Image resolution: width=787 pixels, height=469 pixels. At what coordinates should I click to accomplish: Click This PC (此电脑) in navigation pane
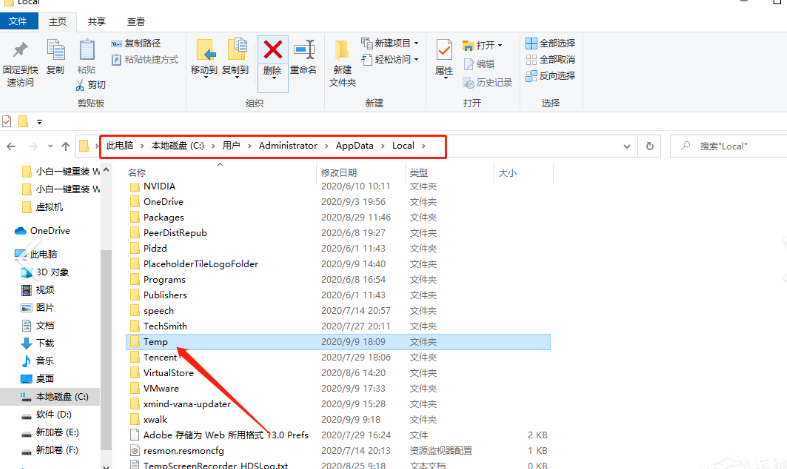point(43,254)
